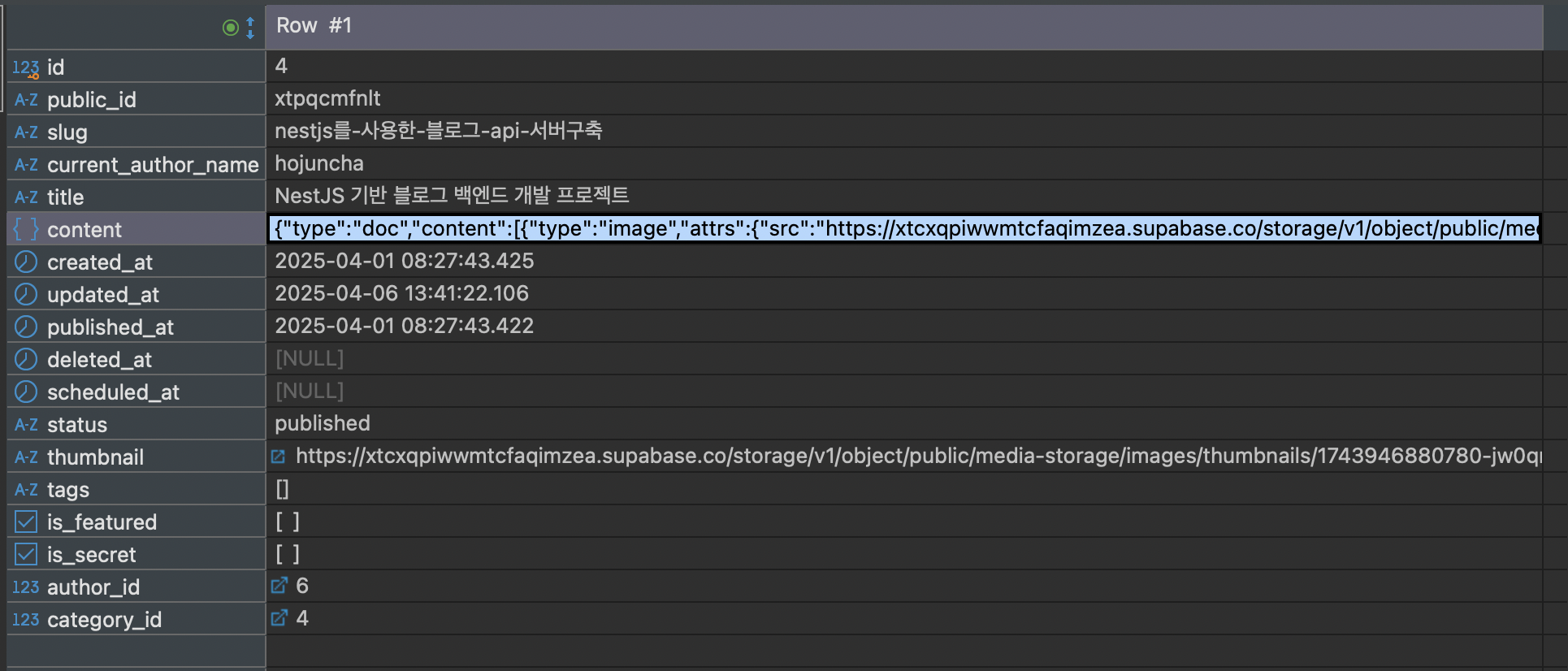Click the A-Z string icon beside slug

26,132
